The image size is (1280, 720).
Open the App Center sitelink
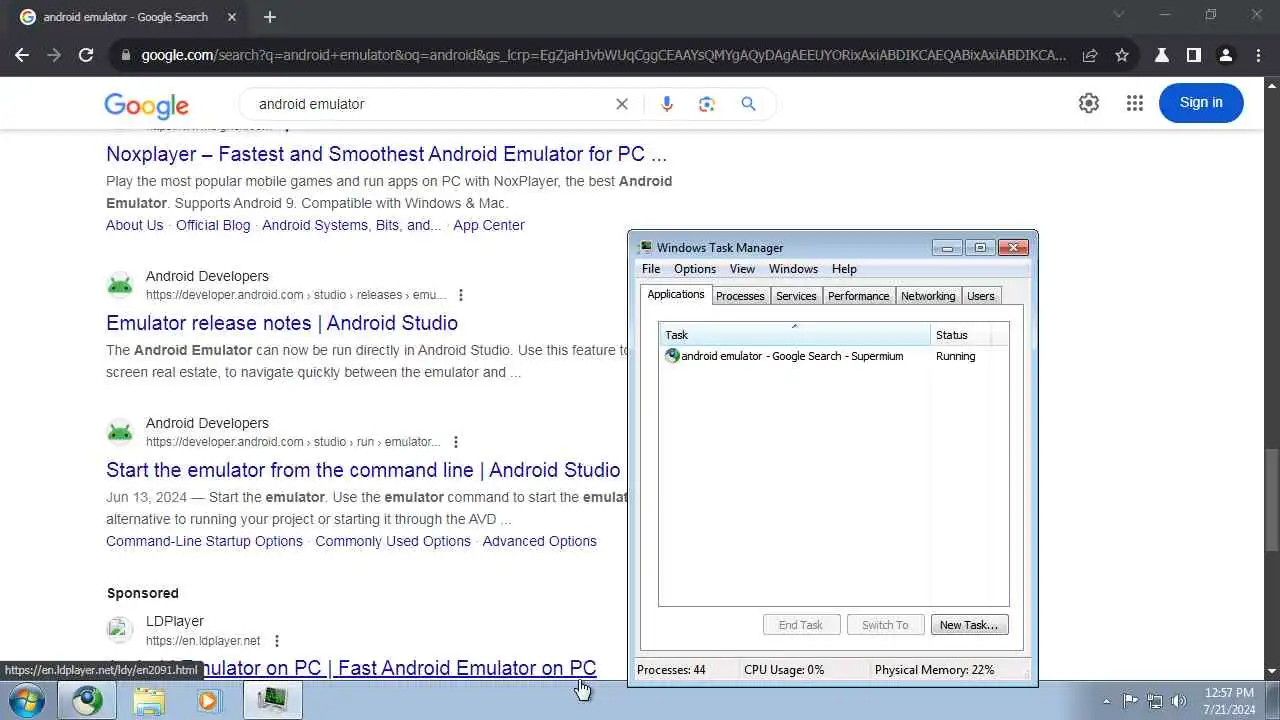click(x=488, y=225)
